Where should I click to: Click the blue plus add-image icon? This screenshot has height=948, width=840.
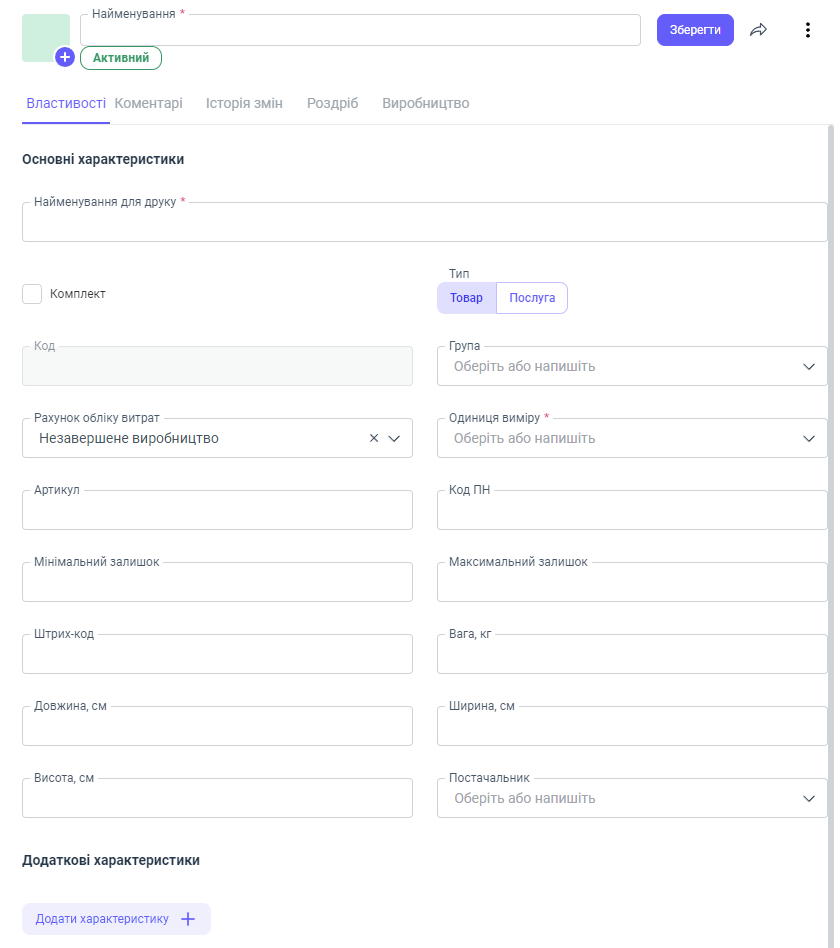coord(65,58)
